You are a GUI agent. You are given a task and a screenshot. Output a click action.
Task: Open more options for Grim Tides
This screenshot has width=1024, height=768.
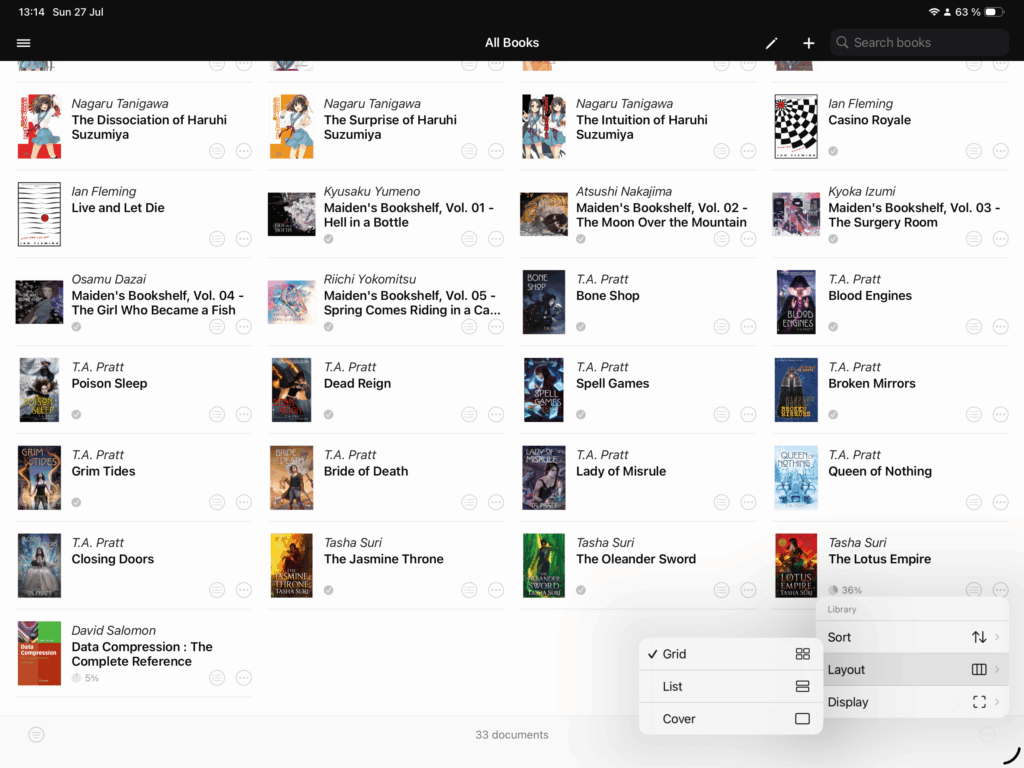(x=244, y=502)
